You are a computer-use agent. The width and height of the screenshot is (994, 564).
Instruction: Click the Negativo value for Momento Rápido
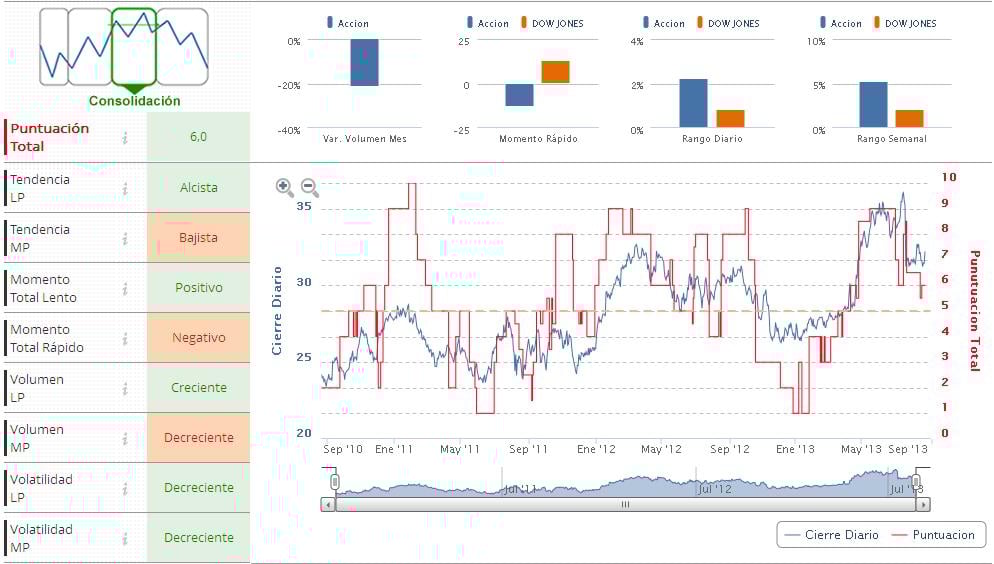[x=198, y=338]
